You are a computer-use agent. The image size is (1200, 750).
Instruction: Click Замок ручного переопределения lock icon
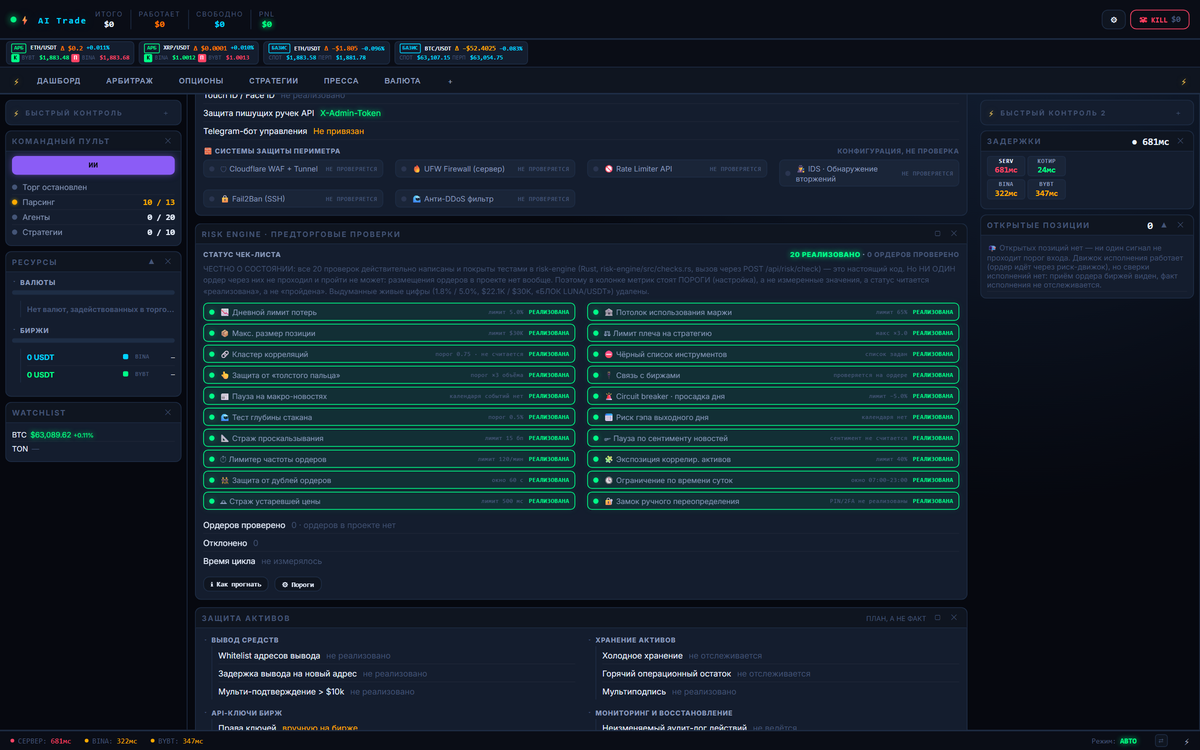coord(608,501)
